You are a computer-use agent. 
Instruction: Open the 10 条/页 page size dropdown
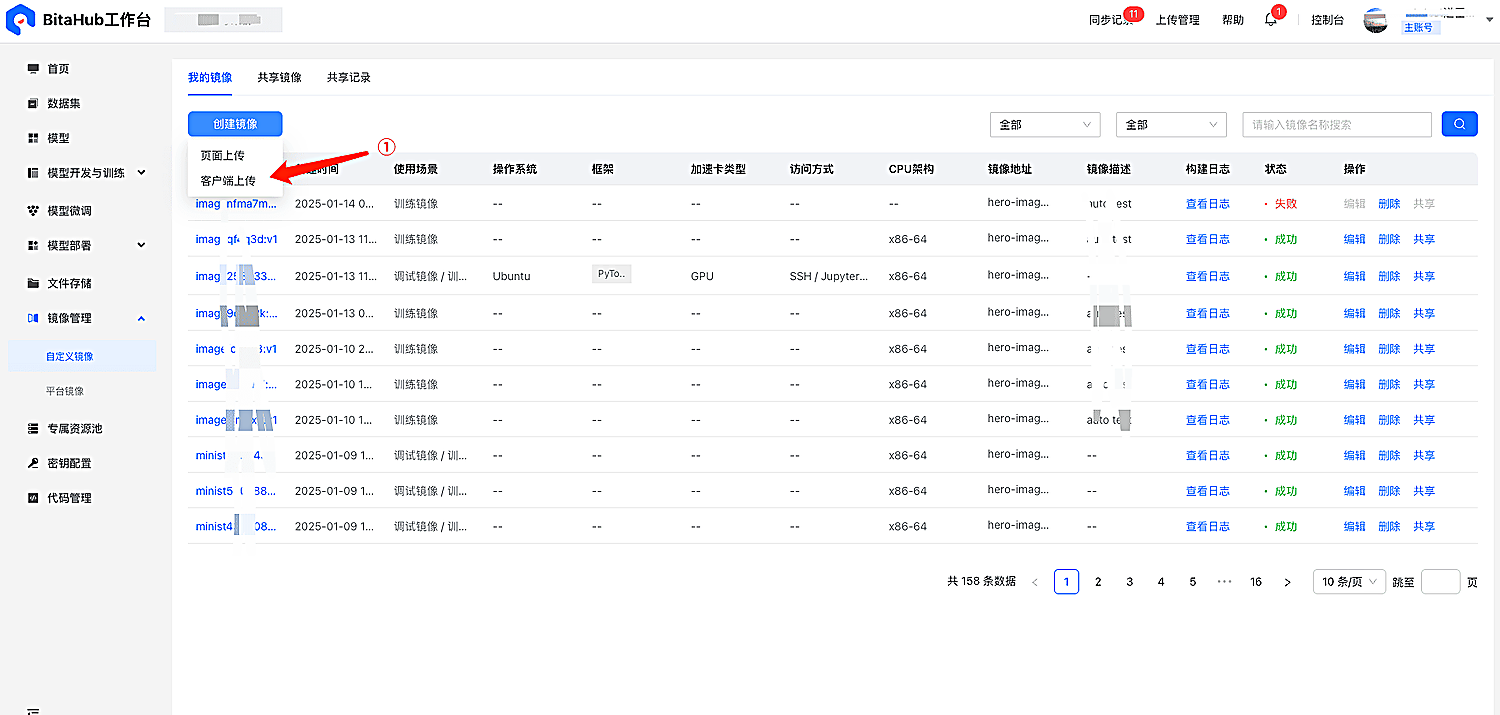tap(1349, 582)
